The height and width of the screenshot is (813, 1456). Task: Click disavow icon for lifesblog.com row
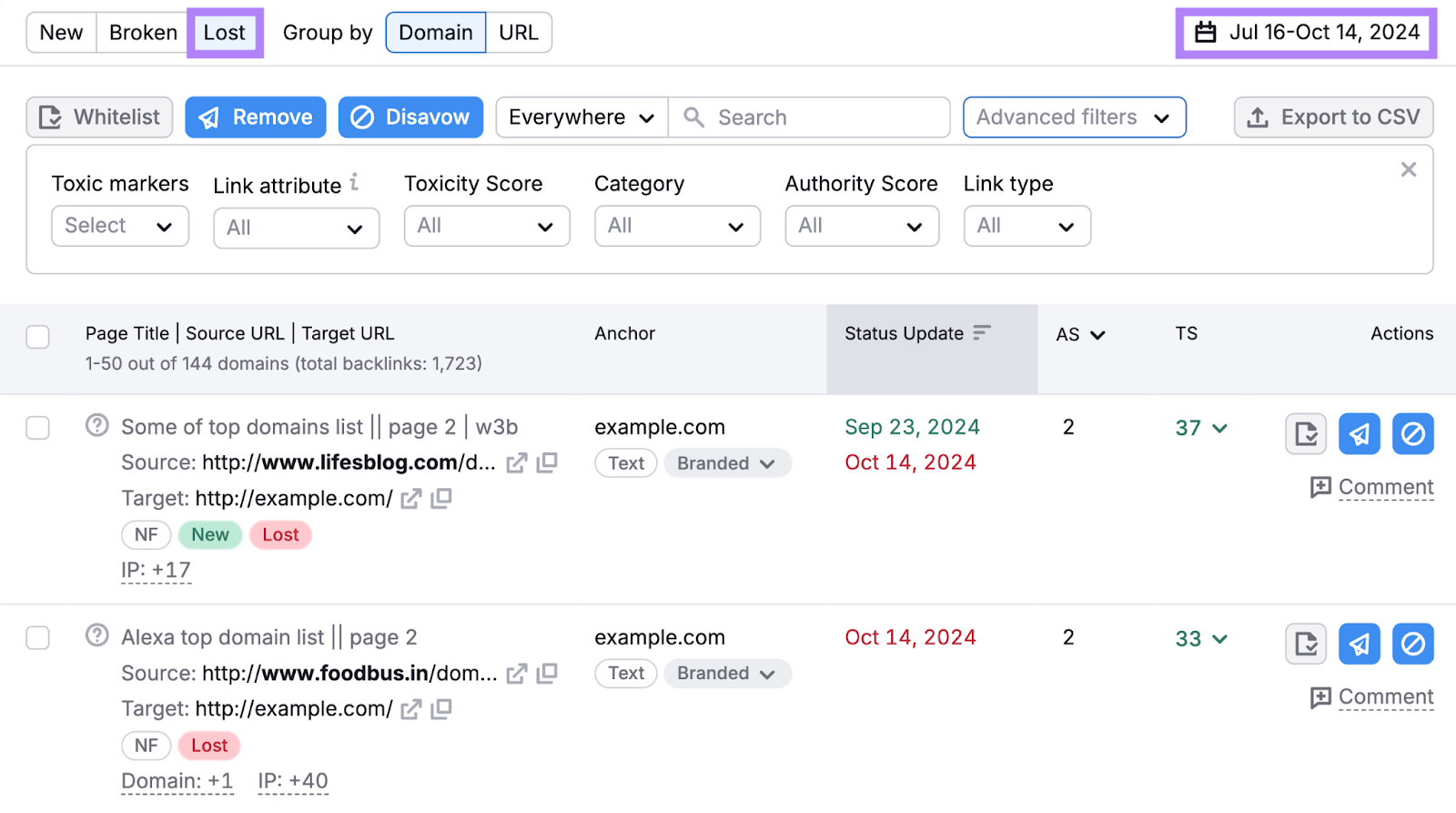click(1412, 433)
